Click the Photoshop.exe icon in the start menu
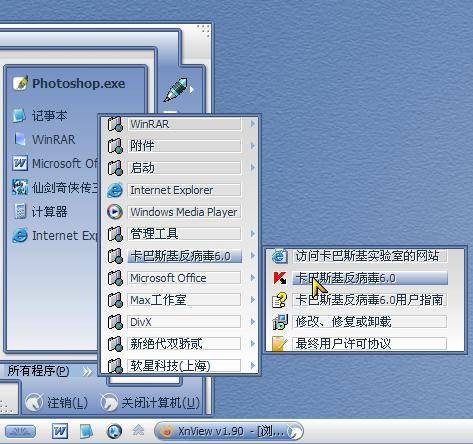Image resolution: width=473 pixels, height=444 pixels. pyautogui.click(x=20, y=83)
